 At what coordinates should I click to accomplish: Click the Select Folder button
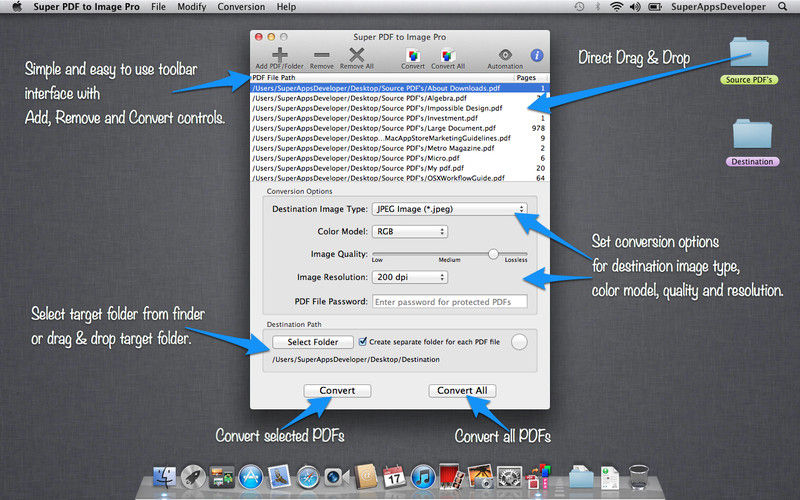[313, 342]
